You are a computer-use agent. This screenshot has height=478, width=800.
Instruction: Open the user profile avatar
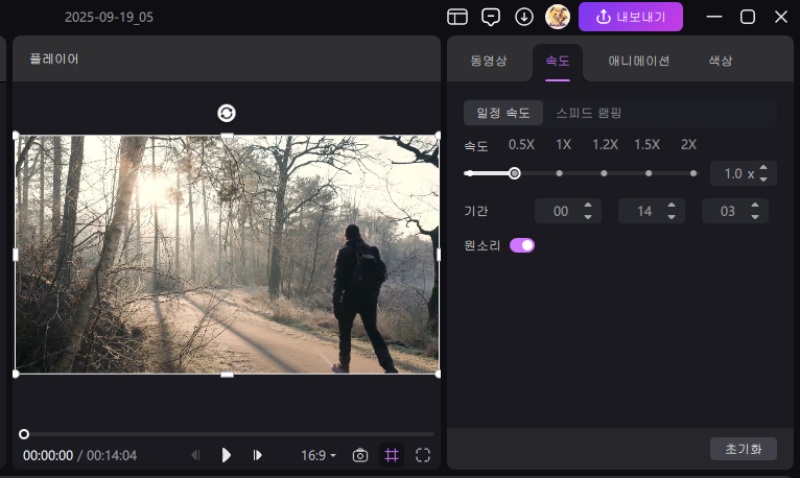(x=557, y=17)
